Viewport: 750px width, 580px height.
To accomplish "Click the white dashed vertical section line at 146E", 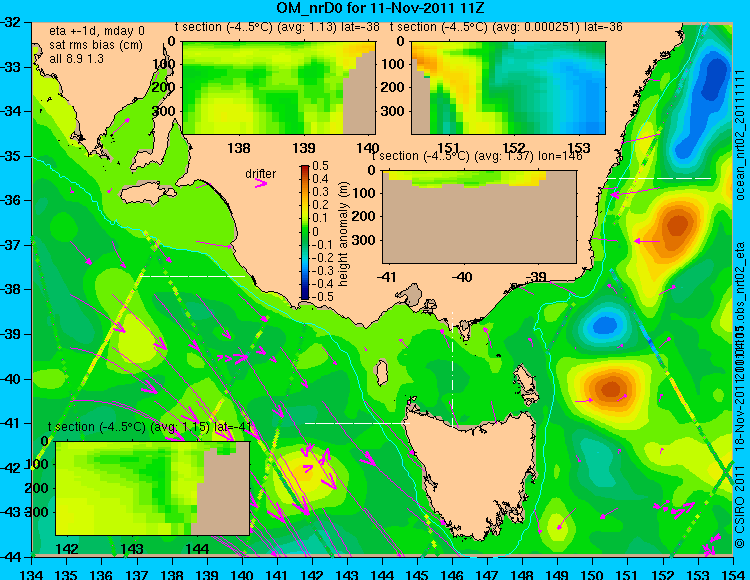I will pyautogui.click(x=452, y=369).
